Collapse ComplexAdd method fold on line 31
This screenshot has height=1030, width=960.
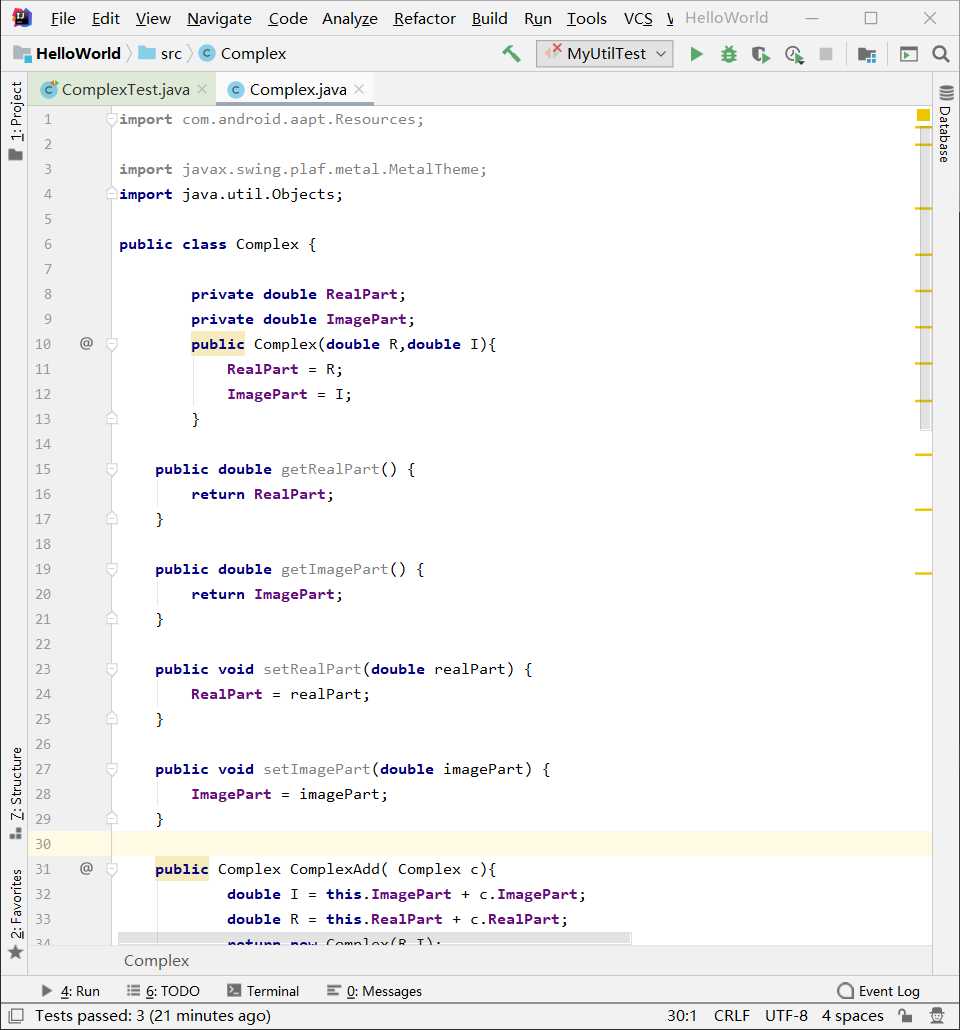click(x=112, y=869)
